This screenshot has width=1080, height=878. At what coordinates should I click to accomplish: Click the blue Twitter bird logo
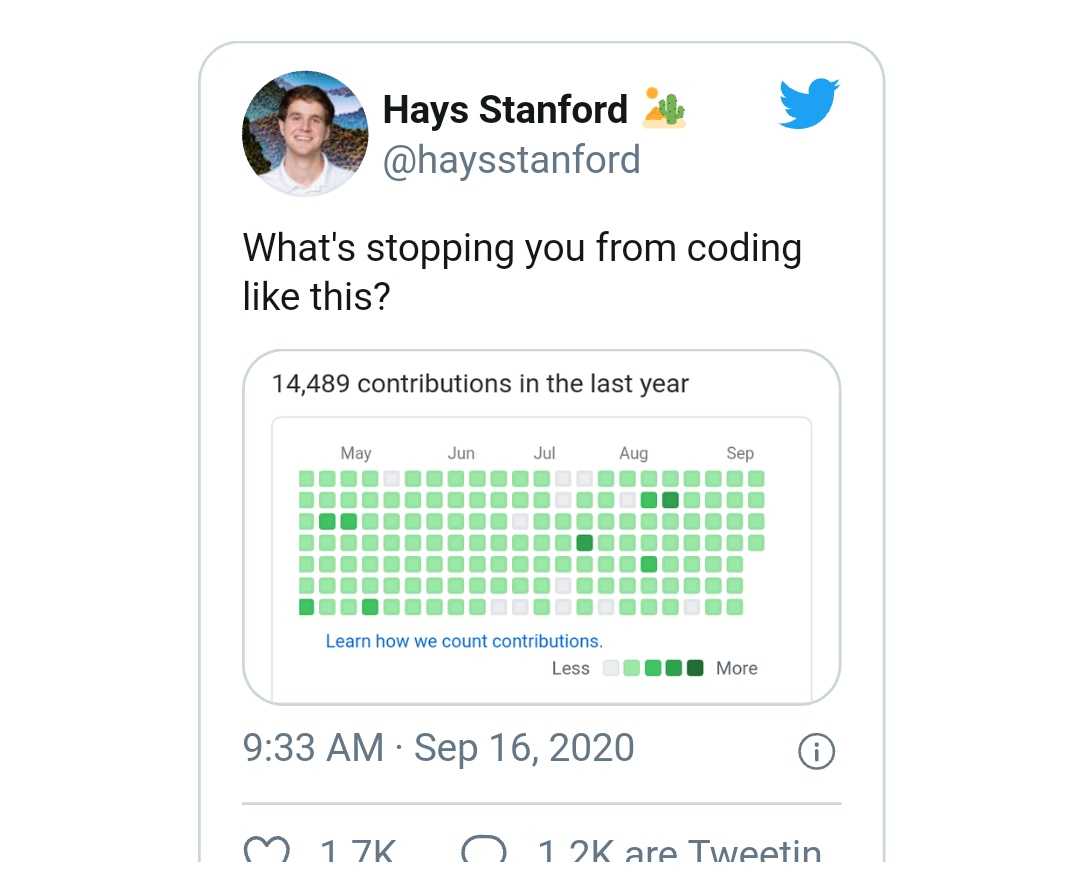click(809, 103)
